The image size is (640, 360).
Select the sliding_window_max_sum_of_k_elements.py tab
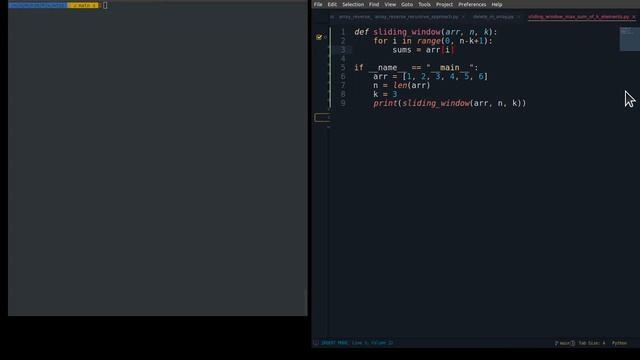[x=578, y=17]
